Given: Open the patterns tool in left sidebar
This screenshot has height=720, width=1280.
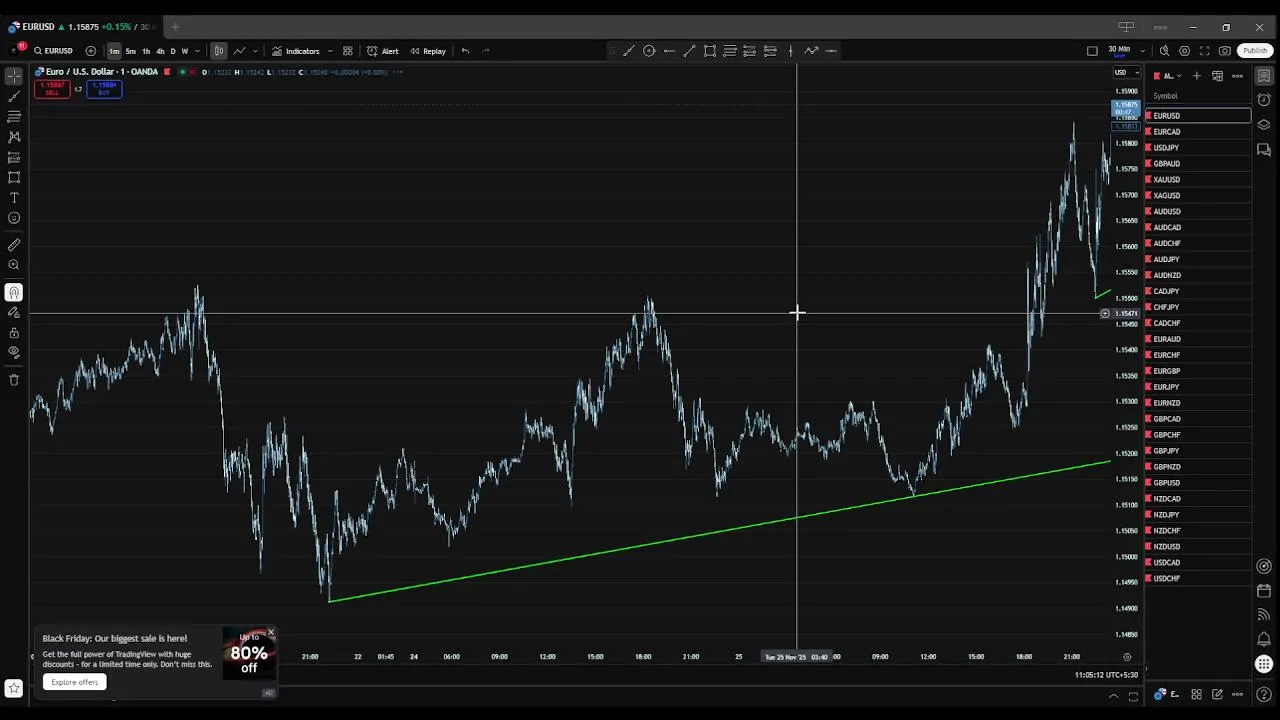Looking at the screenshot, I should [x=14, y=137].
